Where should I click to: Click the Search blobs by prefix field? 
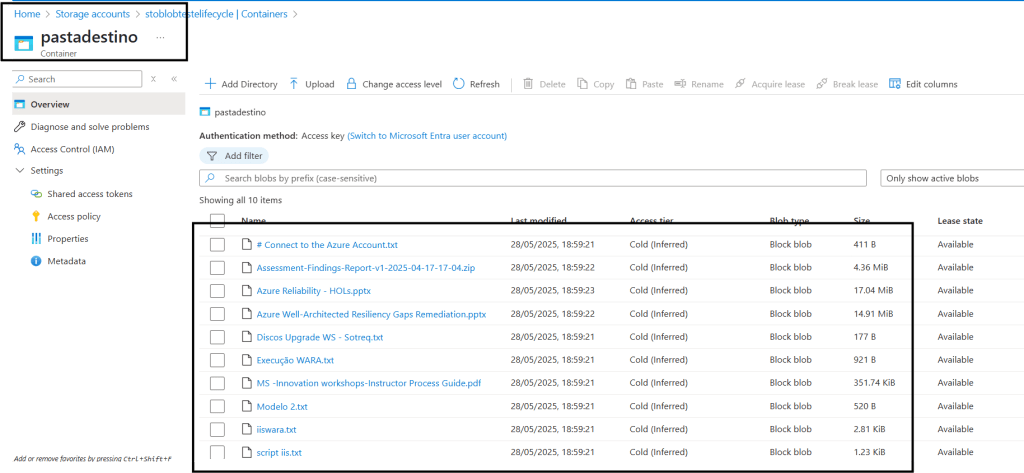click(x=533, y=178)
